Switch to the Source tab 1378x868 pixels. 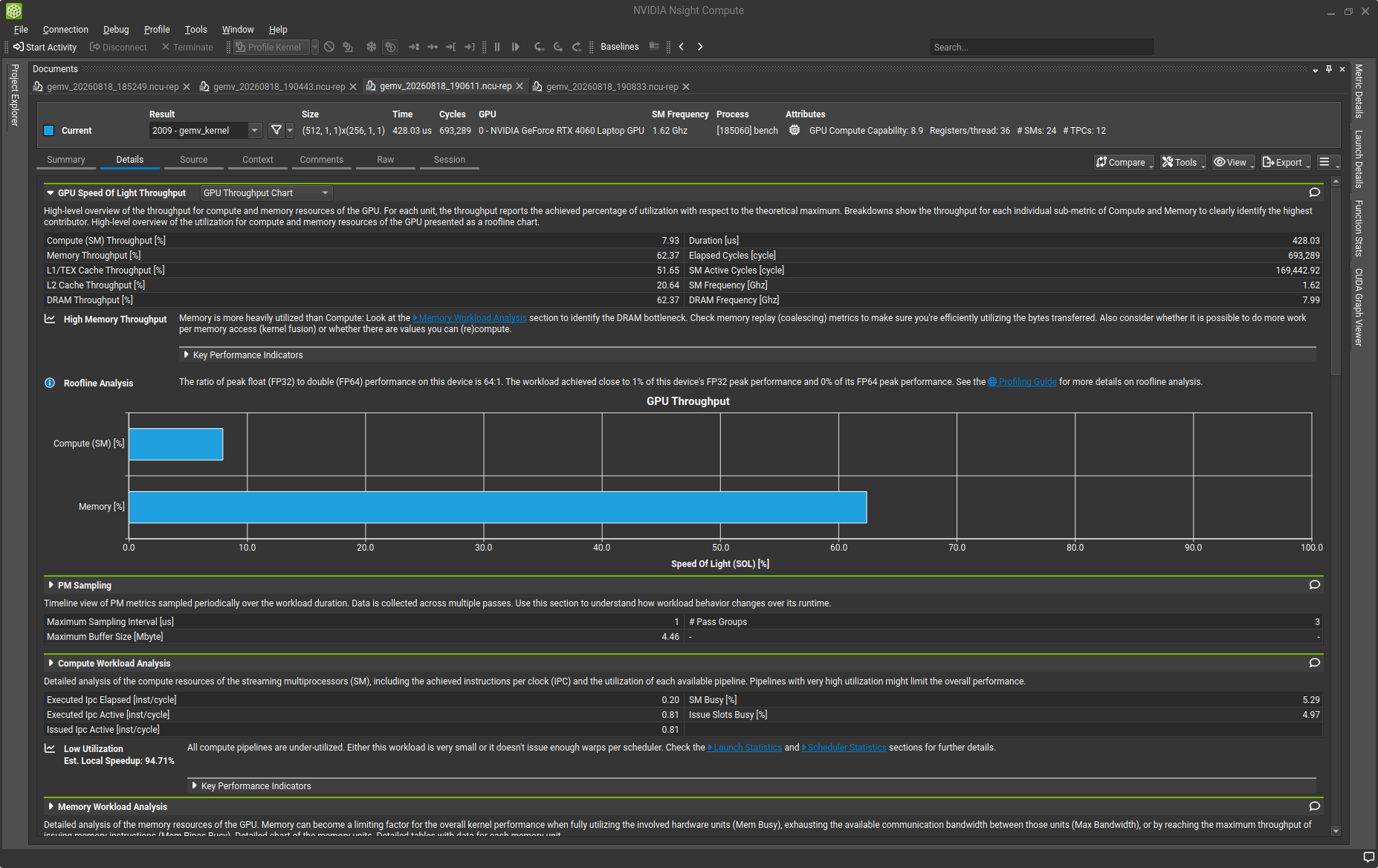(x=194, y=160)
